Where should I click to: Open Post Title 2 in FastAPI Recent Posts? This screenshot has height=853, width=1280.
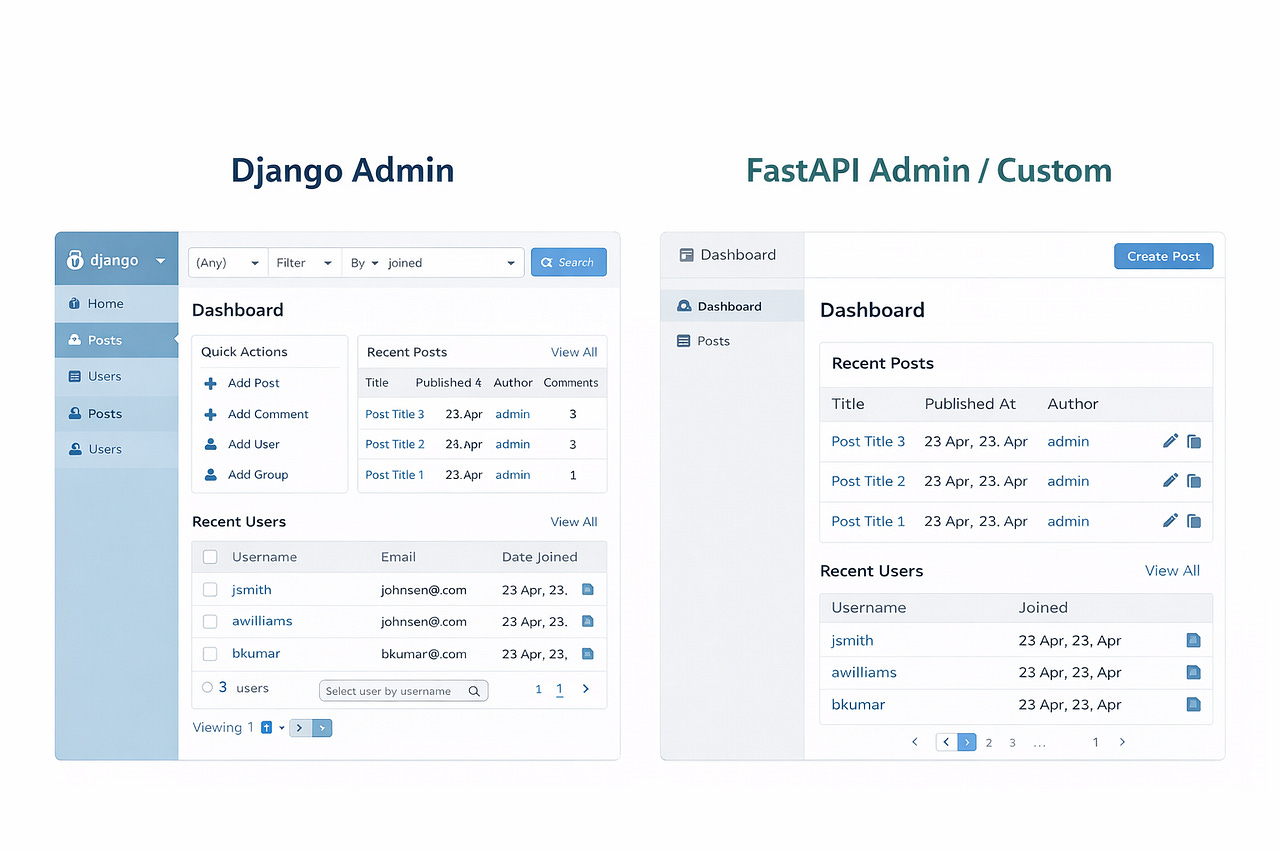(x=868, y=481)
